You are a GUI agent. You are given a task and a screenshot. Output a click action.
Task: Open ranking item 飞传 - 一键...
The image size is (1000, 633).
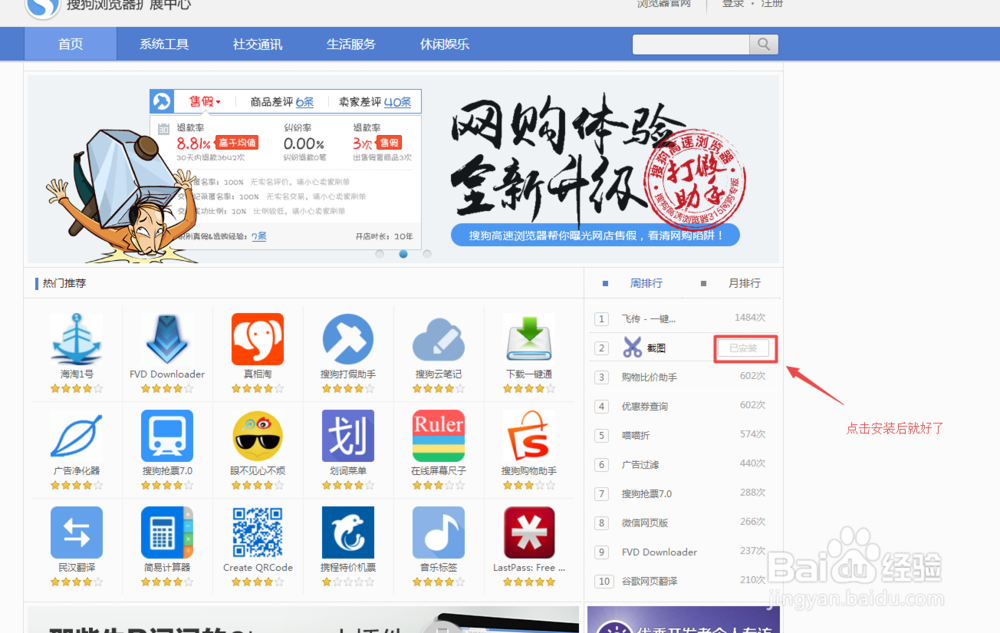pyautogui.click(x=649, y=319)
